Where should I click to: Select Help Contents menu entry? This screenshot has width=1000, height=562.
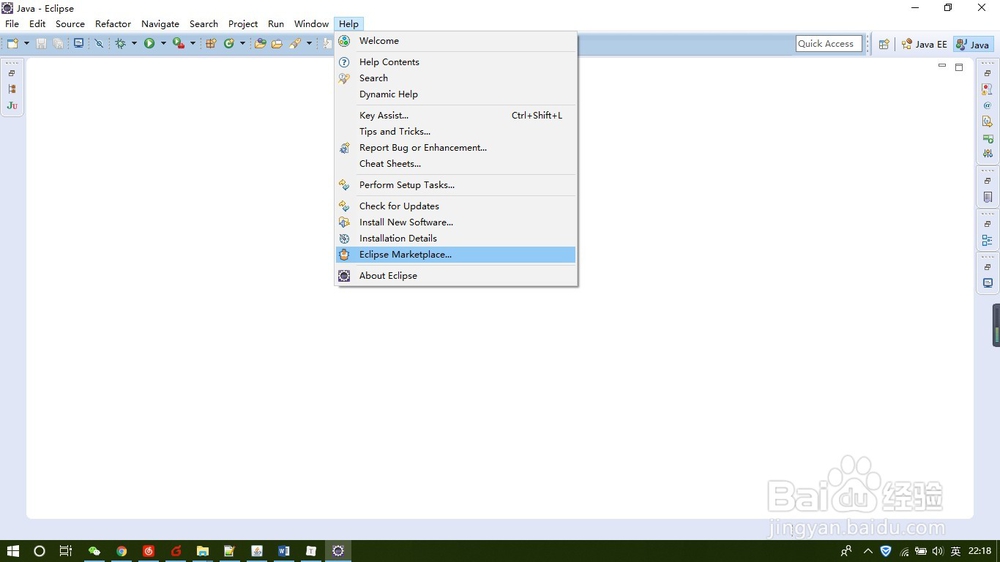pos(456,62)
